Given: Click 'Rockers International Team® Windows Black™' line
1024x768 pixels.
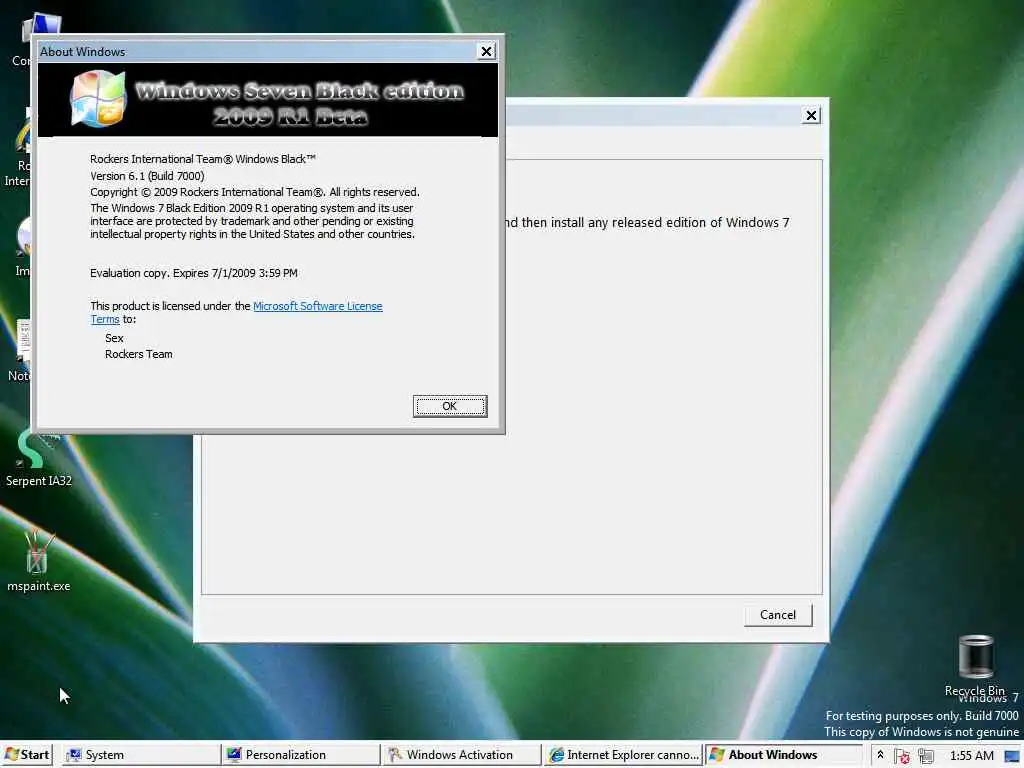Looking at the screenshot, I should (203, 159).
